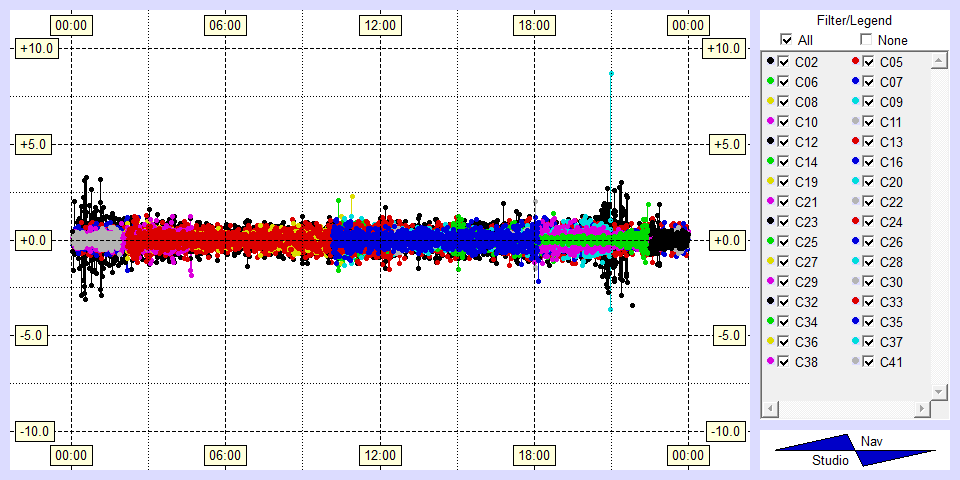Screen dimensions: 960x480
Task: Click the black dot beside C02
Action: click(x=770, y=62)
